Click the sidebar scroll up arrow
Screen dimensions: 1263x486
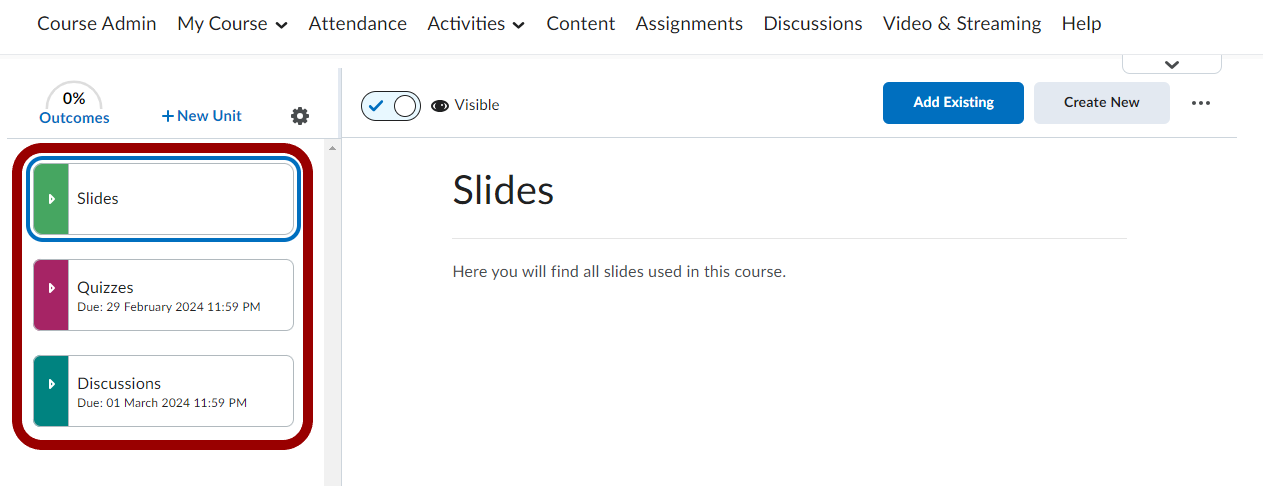(333, 149)
